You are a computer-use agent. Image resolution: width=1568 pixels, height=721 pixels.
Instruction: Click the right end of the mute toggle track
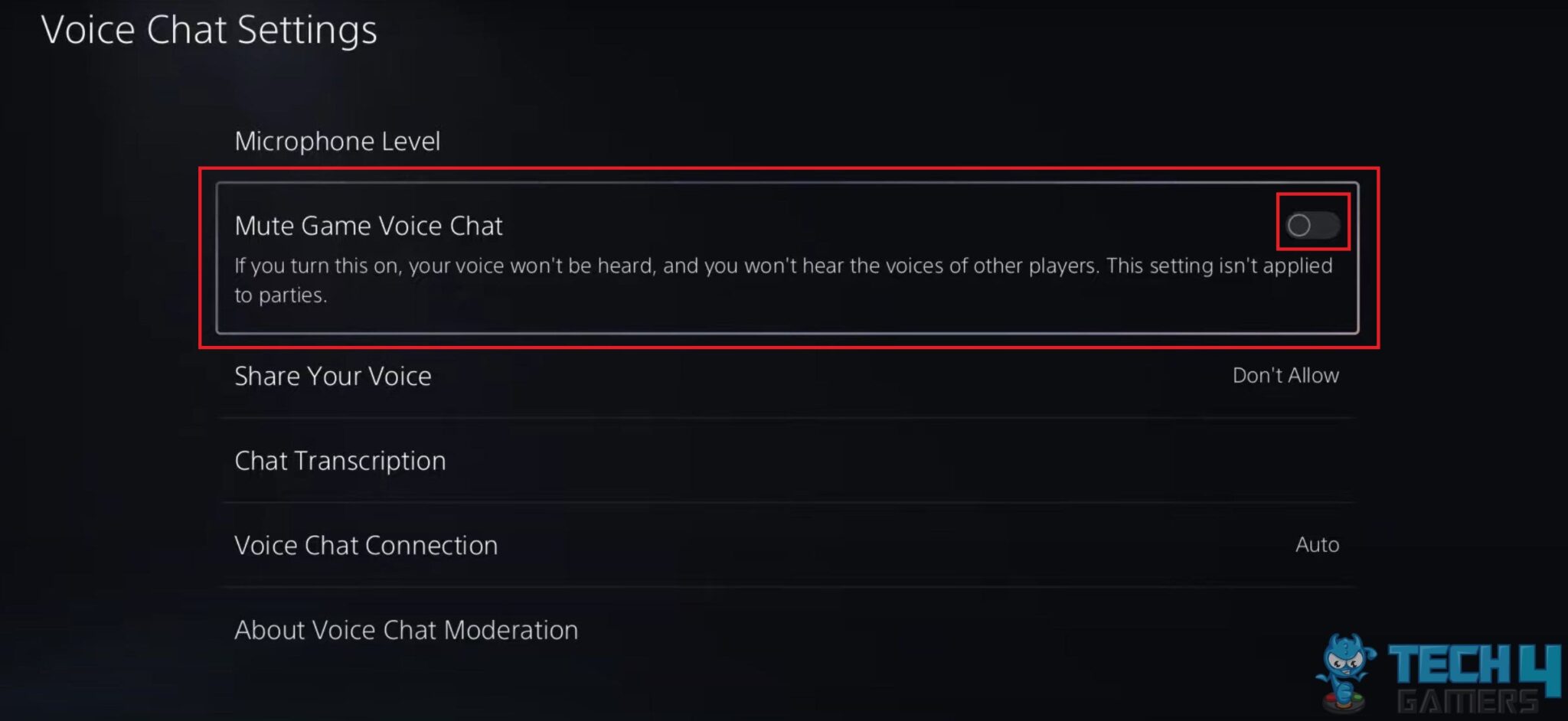pos(1330,225)
